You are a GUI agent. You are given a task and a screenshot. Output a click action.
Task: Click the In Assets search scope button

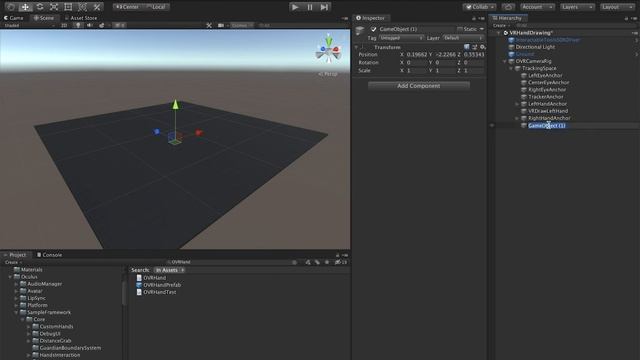click(x=169, y=270)
